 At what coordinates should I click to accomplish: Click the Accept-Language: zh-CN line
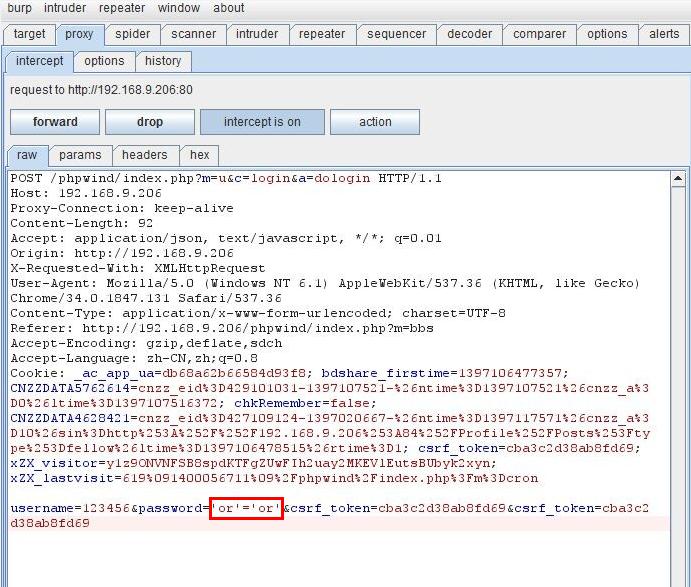pos(134,358)
